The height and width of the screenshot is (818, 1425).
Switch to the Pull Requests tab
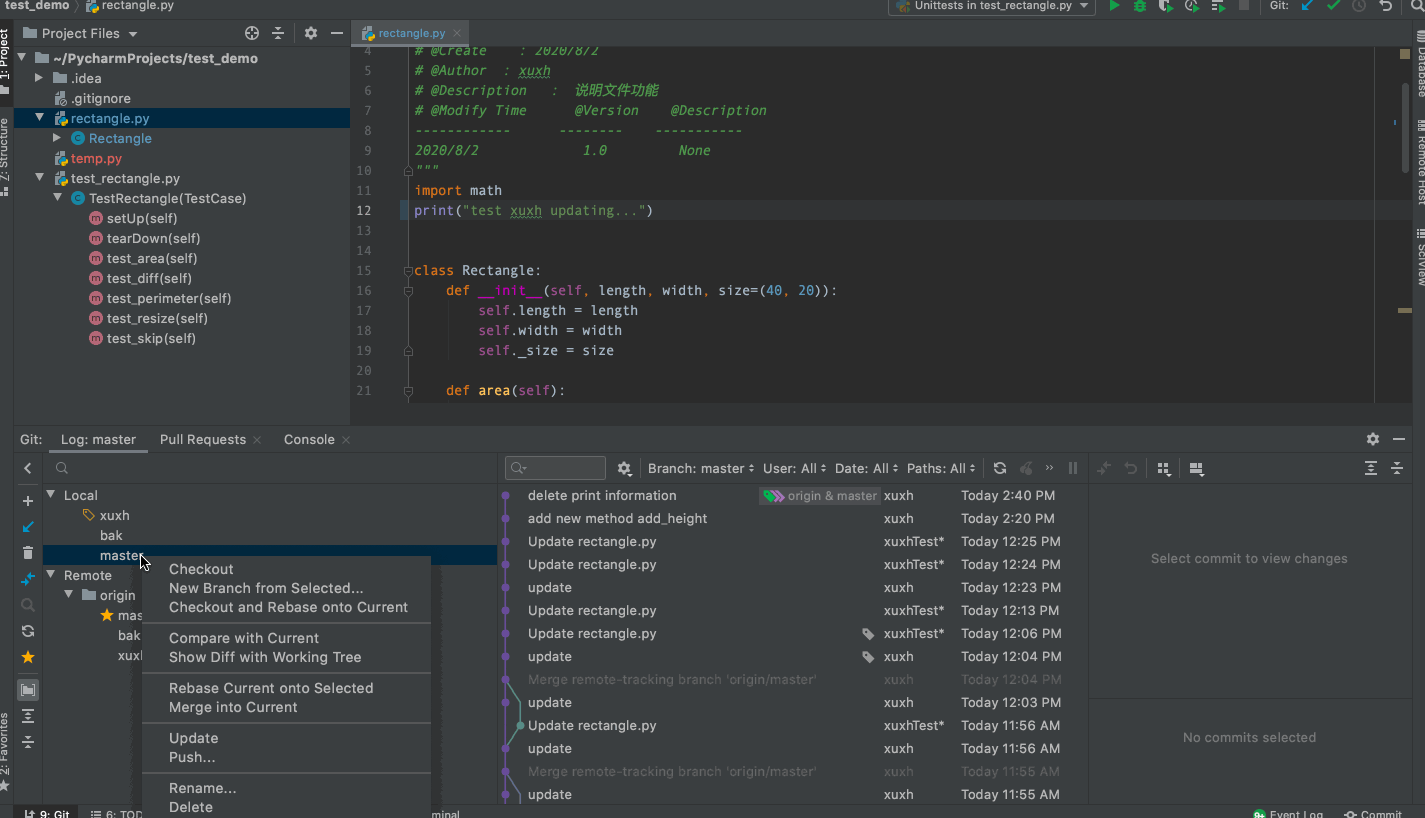[x=203, y=439]
